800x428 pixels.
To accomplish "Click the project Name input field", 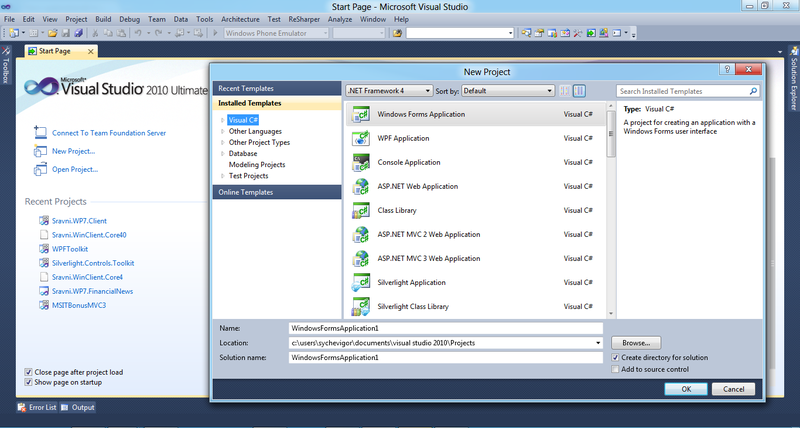I will [446, 328].
